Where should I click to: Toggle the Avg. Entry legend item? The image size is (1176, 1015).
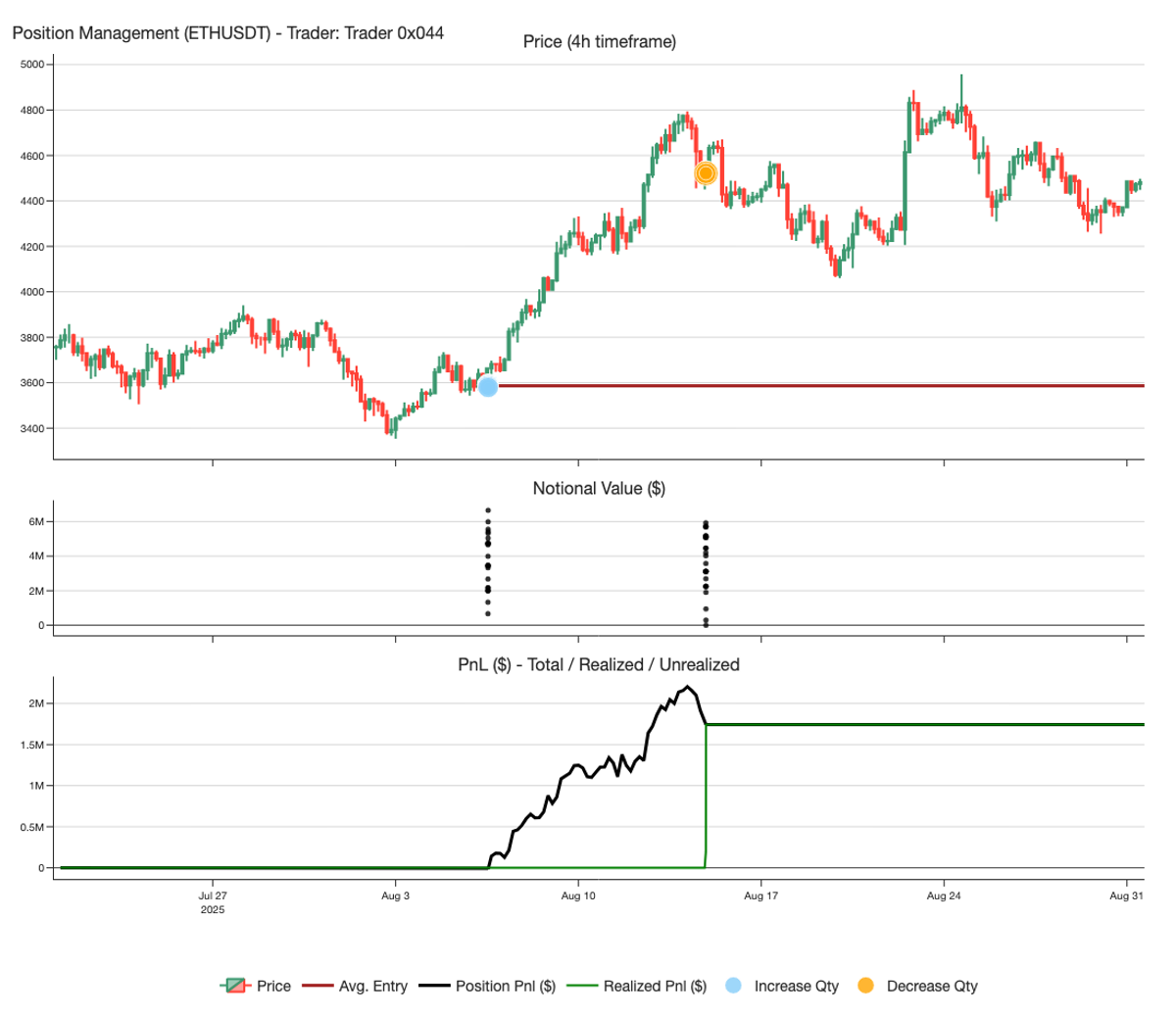(x=355, y=986)
